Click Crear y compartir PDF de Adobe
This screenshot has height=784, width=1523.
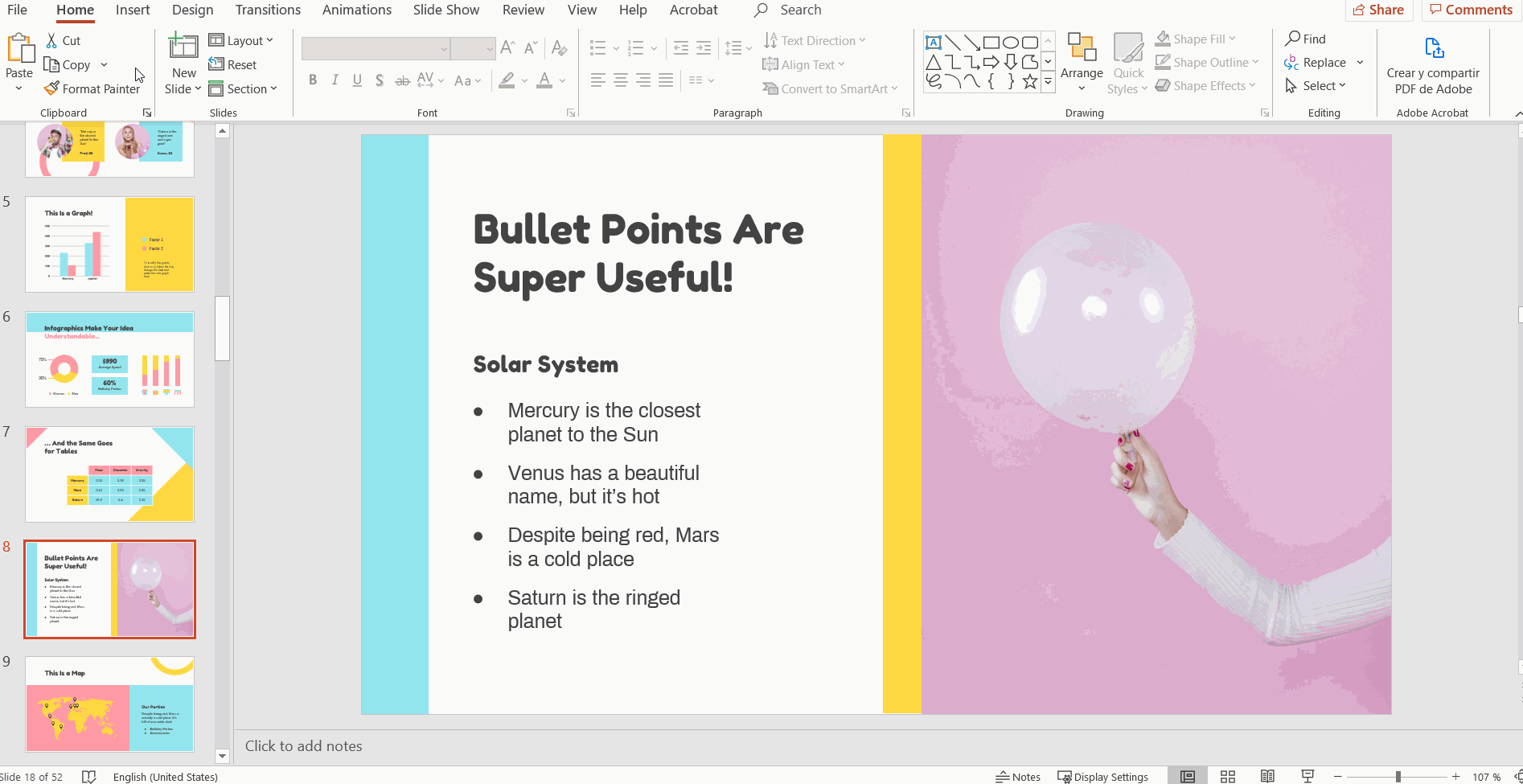(x=1433, y=64)
